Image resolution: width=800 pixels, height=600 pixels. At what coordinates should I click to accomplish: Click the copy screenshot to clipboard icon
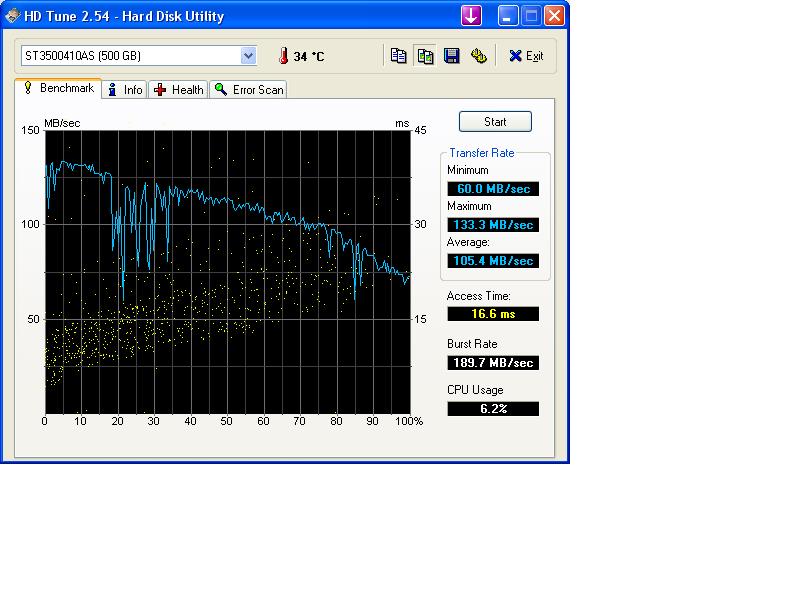[425, 56]
